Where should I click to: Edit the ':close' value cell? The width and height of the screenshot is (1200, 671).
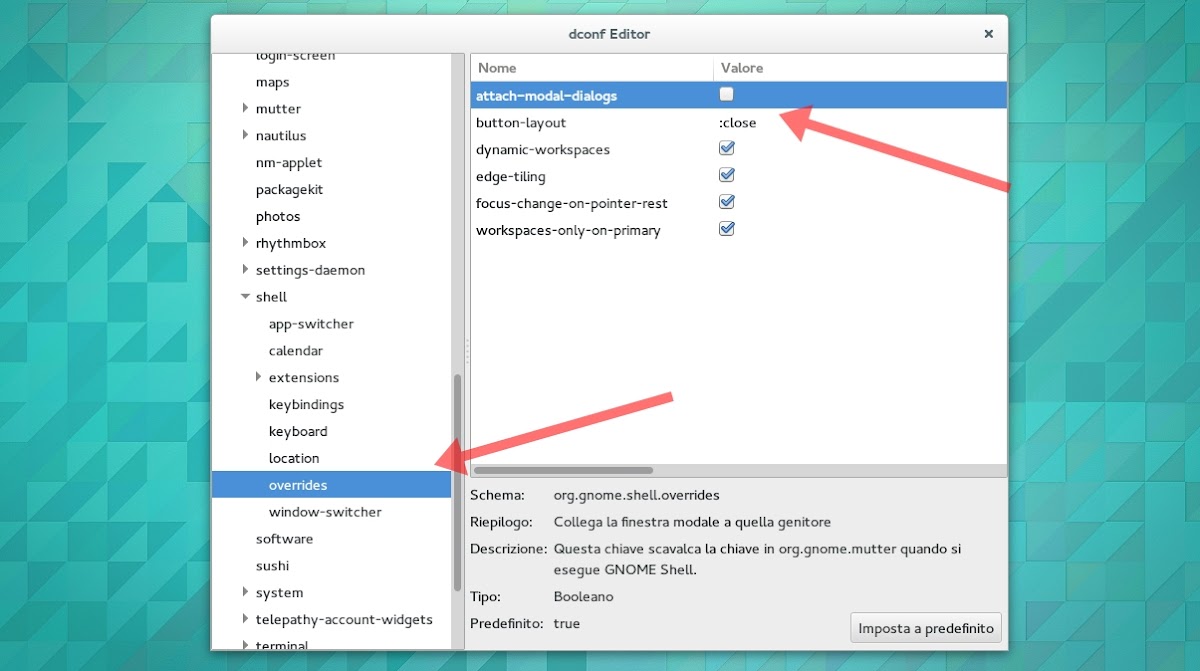738,122
